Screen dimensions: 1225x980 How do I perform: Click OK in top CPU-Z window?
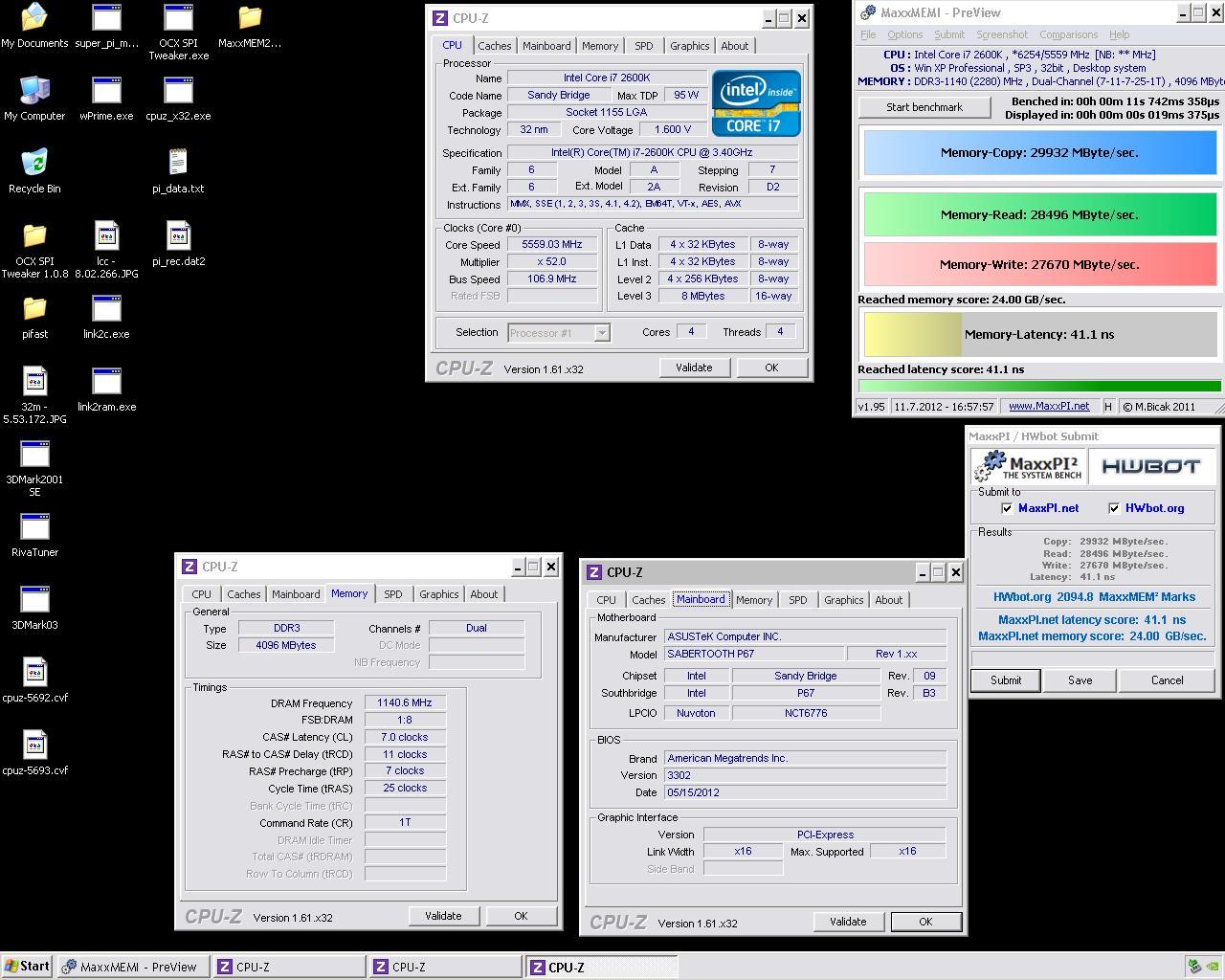771,367
